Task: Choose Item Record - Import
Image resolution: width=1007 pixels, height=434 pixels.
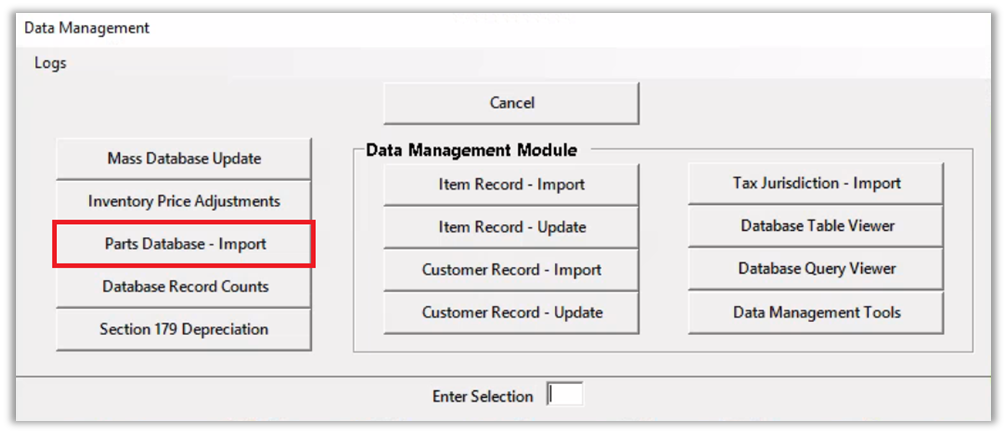Action: pos(511,184)
